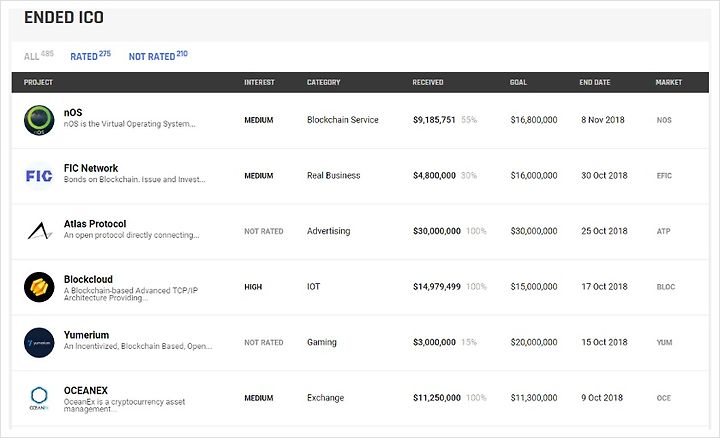The height and width of the screenshot is (438, 720).
Task: Click the MEDIUM interest rating for FIC Network
Action: (259, 176)
